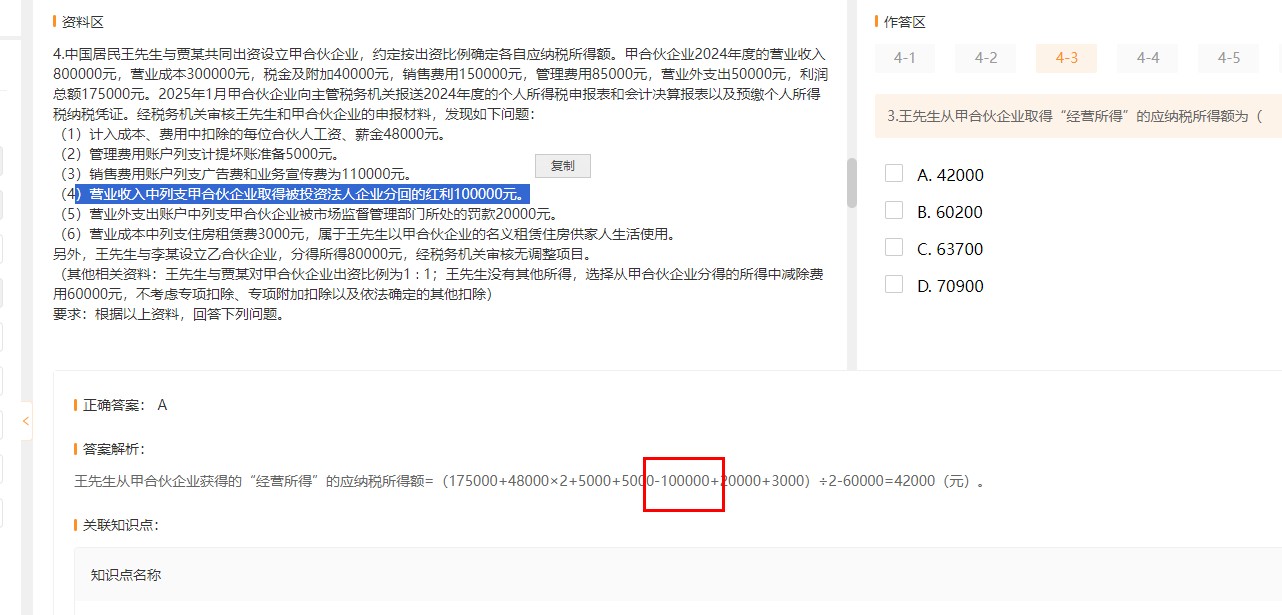Check the box for option C. 63700
1282x615 pixels.
(x=894, y=247)
